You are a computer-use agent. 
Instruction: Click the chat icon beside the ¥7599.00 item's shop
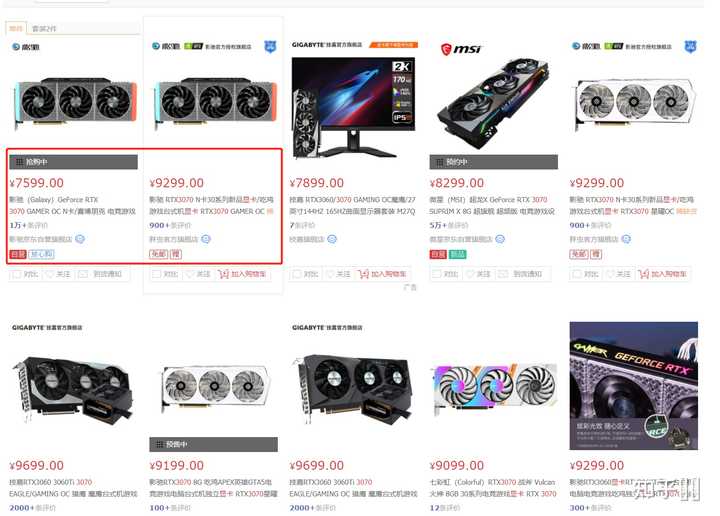[80, 239]
